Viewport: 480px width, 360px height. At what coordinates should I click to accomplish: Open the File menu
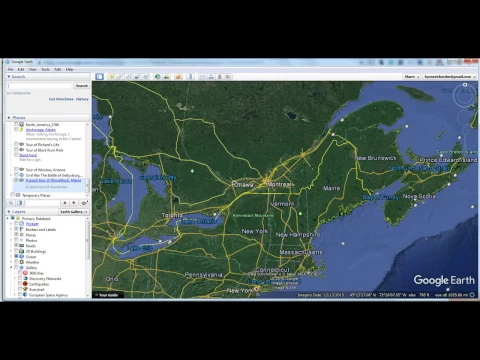tap(10, 69)
